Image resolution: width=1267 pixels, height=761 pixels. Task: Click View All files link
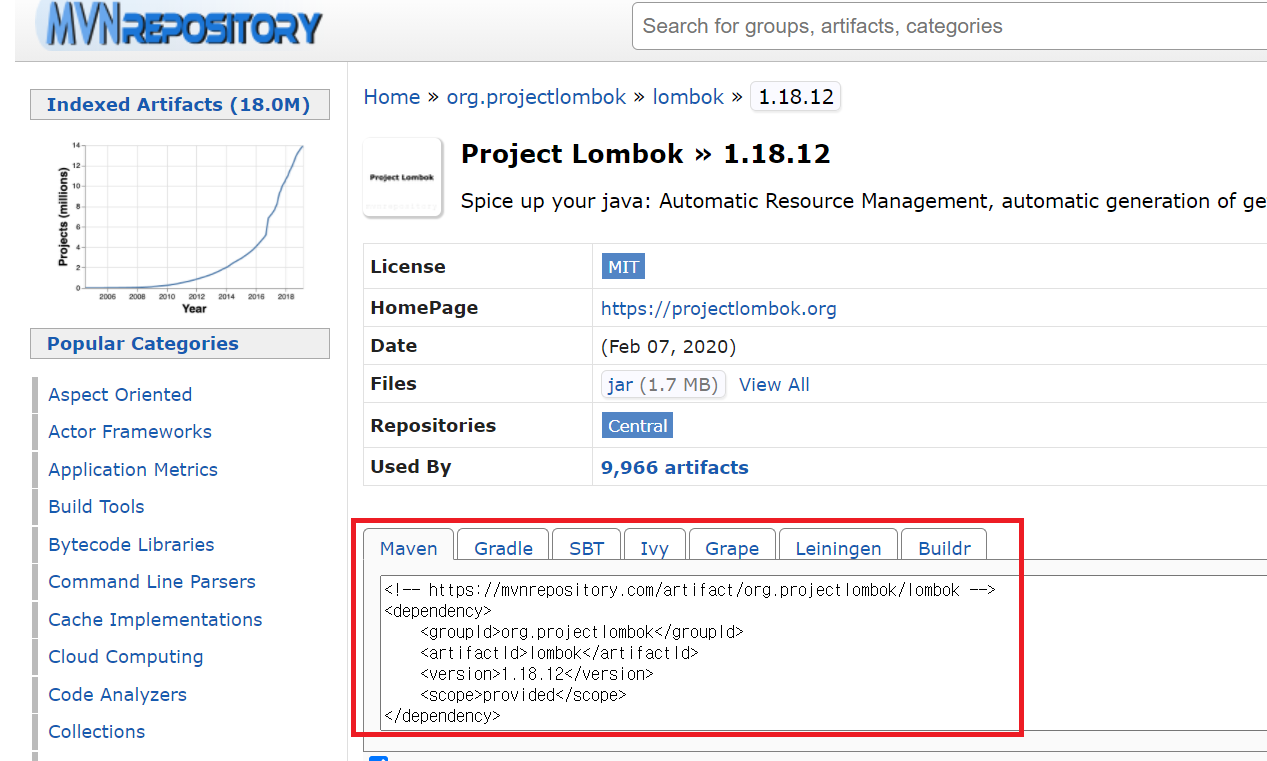pos(774,385)
